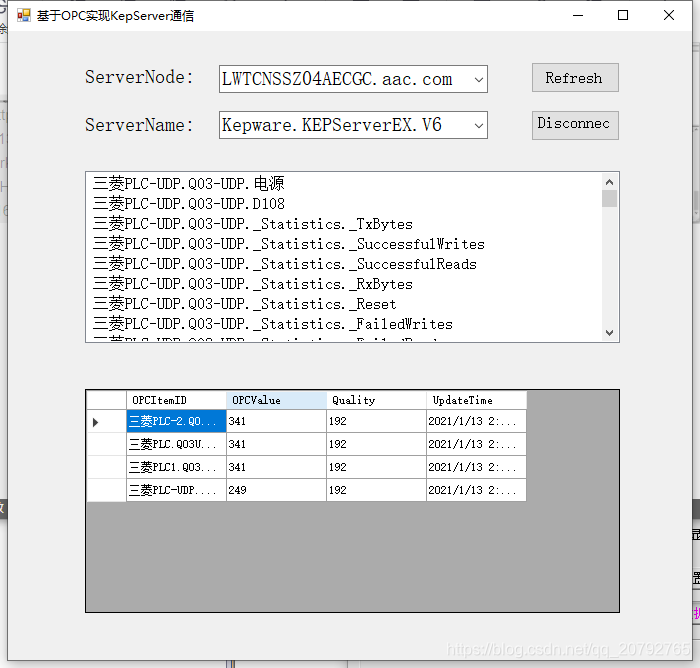The height and width of the screenshot is (668, 700).
Task: Sort by OPCItemID column header
Action: (x=176, y=400)
